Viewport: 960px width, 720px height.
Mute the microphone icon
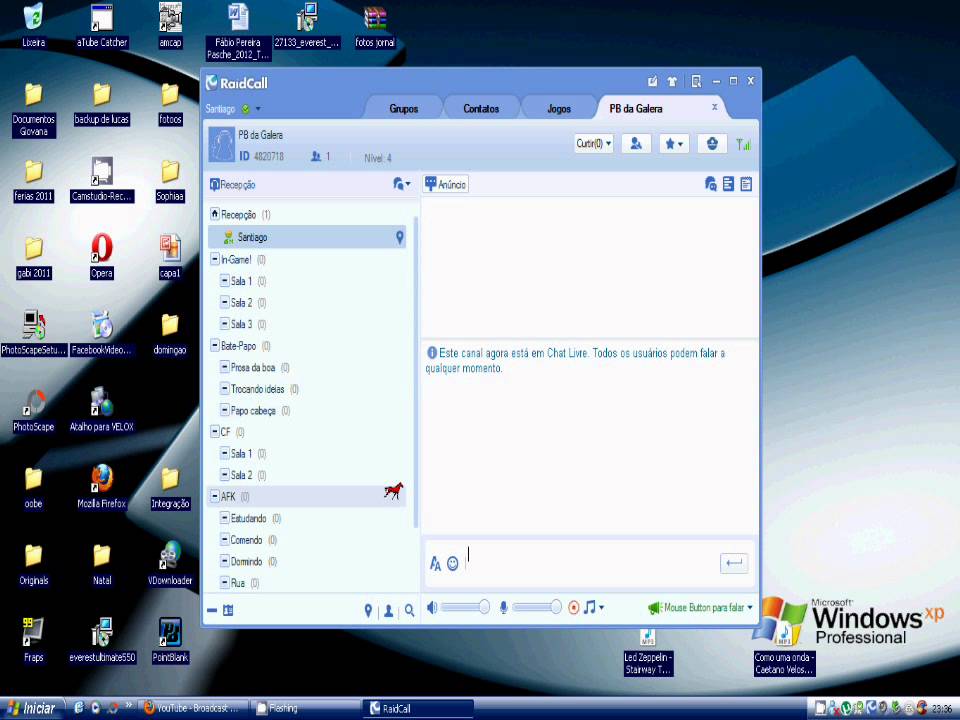coord(503,607)
